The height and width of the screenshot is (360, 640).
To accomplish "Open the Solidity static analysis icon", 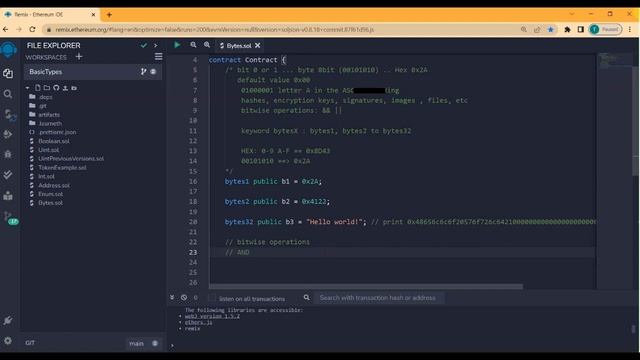I will 8,175.
